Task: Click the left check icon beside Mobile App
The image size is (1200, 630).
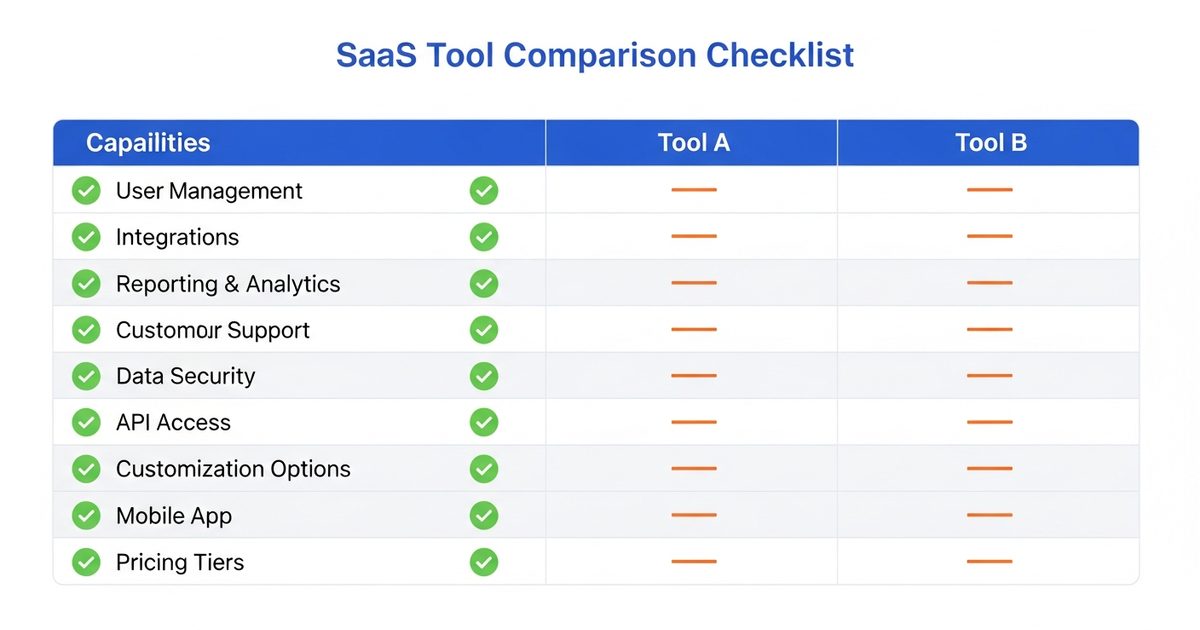Action: pyautogui.click(x=86, y=516)
